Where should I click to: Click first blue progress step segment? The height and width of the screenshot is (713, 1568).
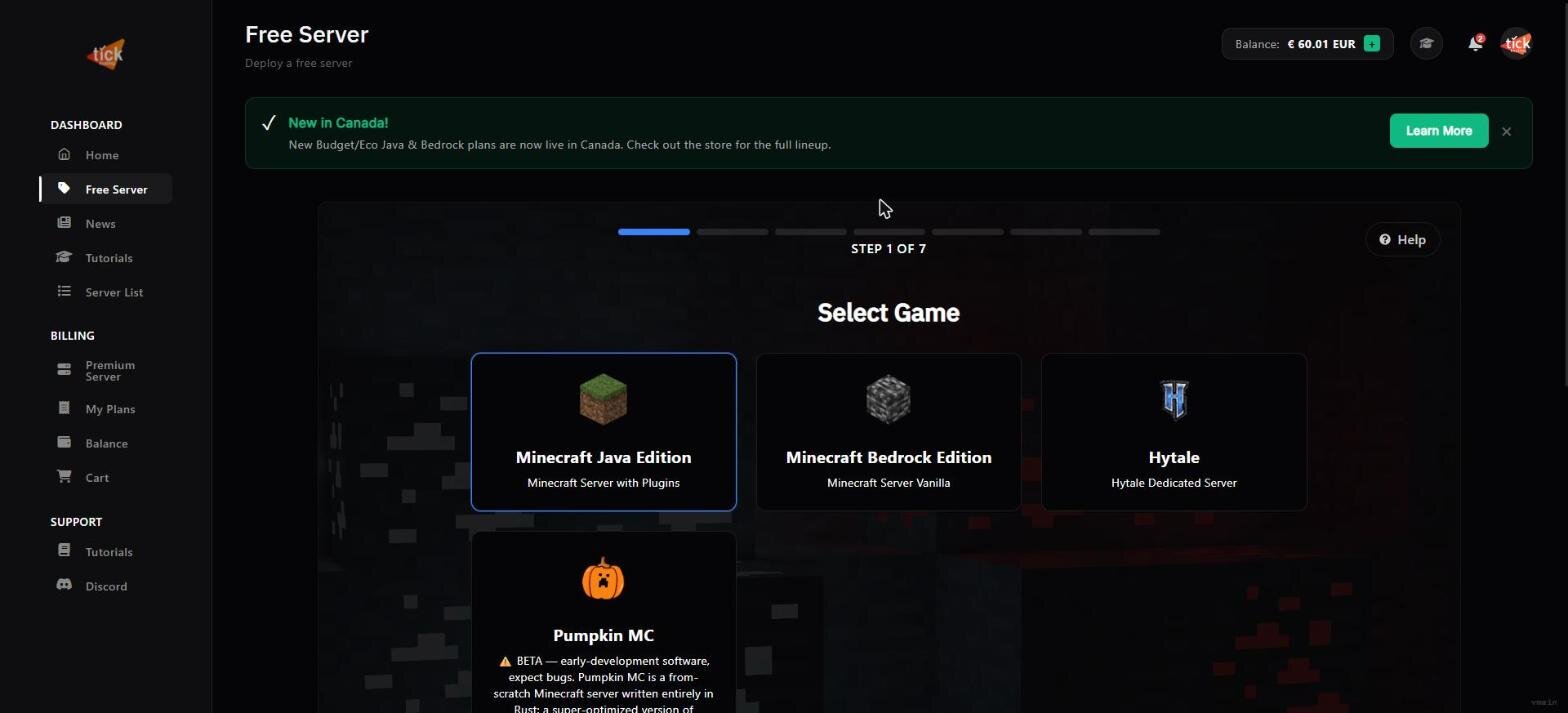654,232
